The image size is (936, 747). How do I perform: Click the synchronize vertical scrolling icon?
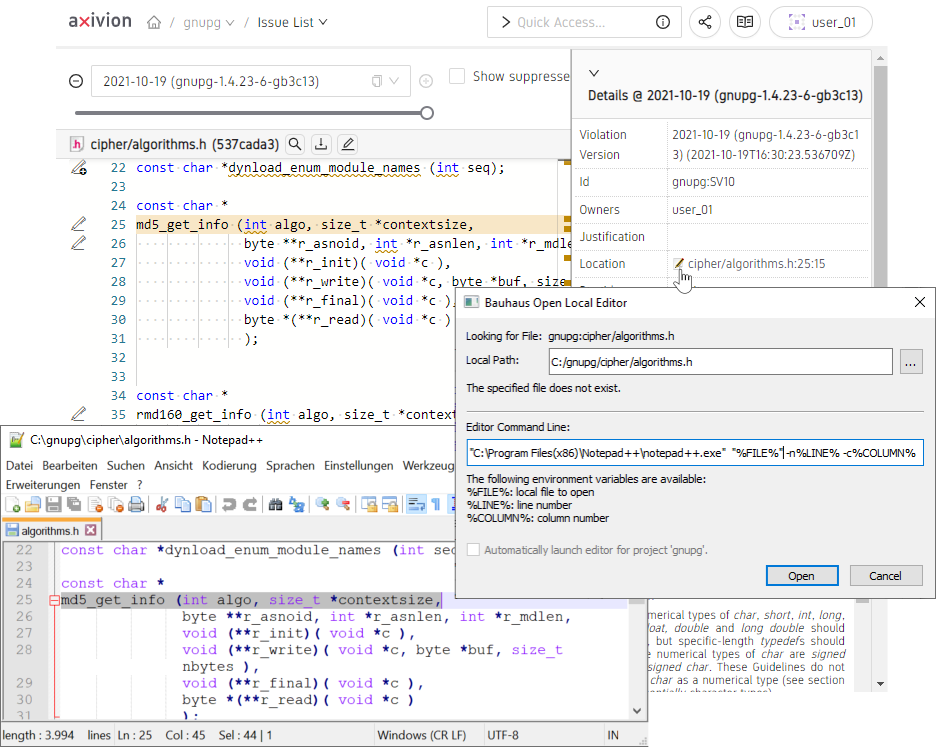click(369, 505)
